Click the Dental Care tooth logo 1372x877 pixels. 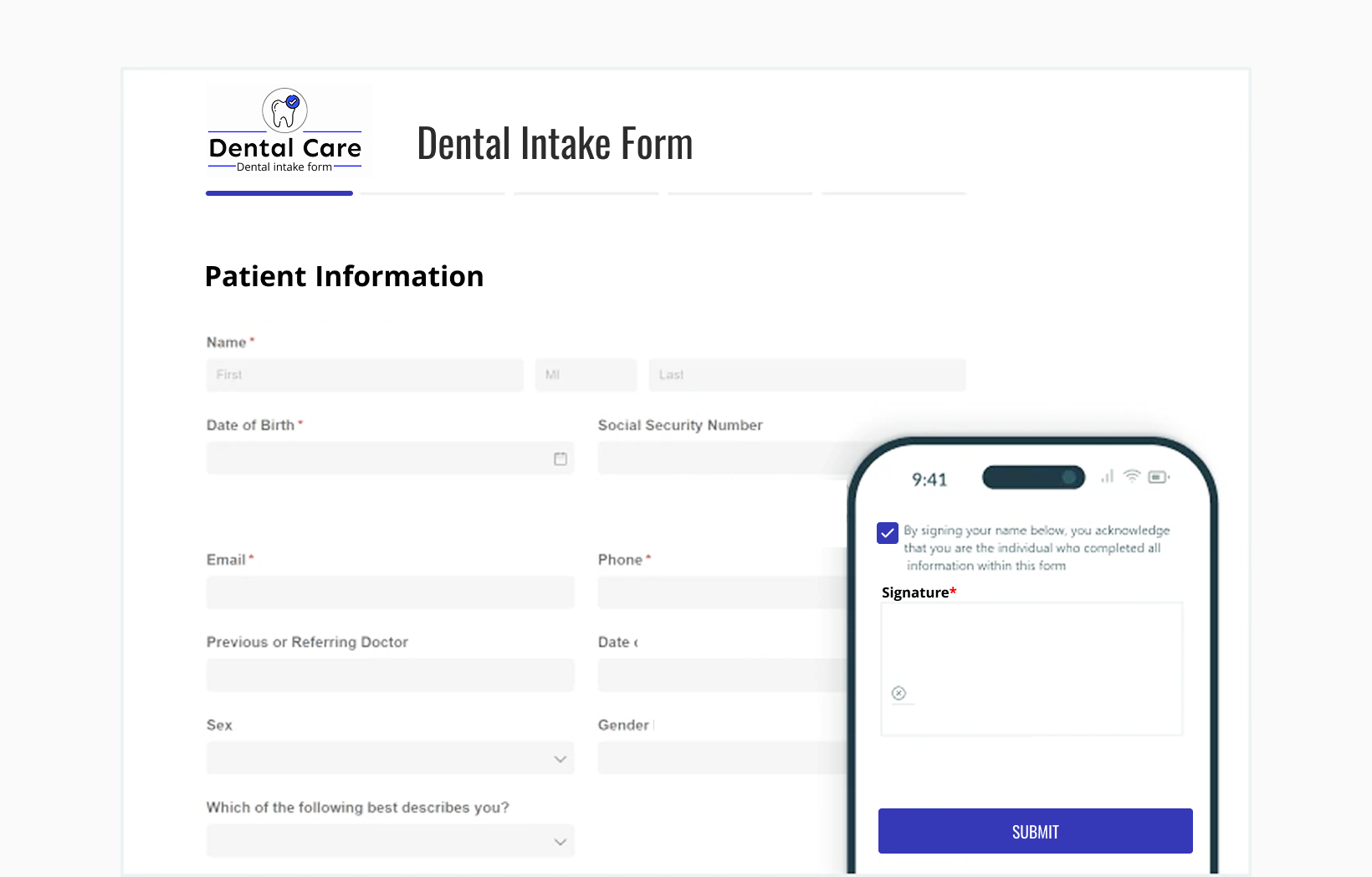pos(284,110)
